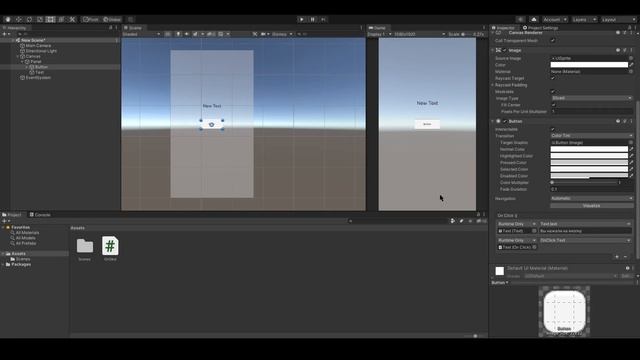
Task: Click the Visualize navigation button
Action: pyautogui.click(x=591, y=206)
